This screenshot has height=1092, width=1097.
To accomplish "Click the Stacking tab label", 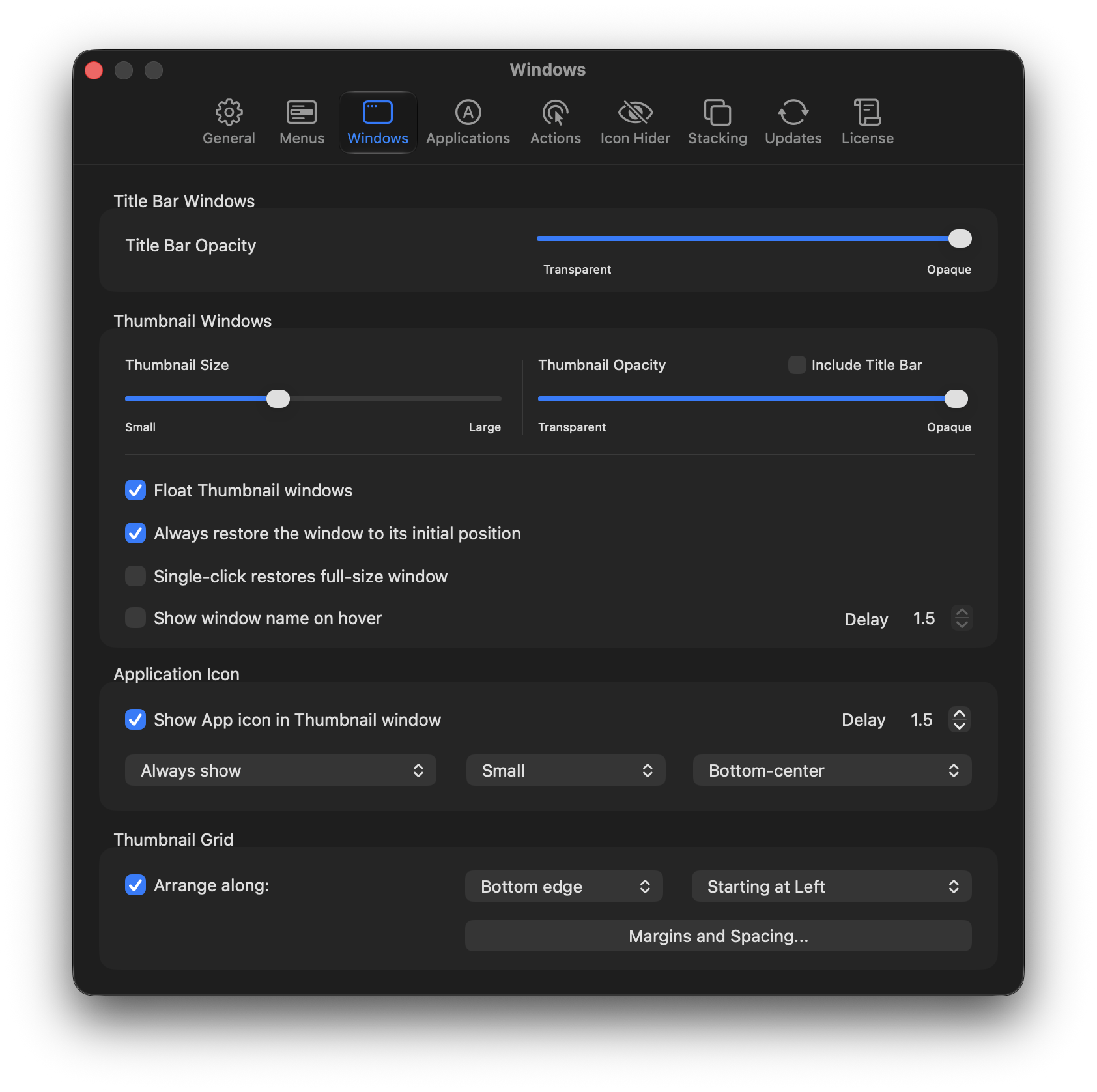I will click(x=717, y=138).
